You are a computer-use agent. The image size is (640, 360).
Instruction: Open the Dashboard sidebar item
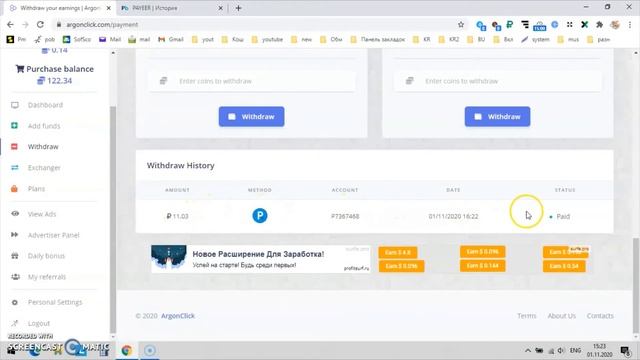coord(45,105)
